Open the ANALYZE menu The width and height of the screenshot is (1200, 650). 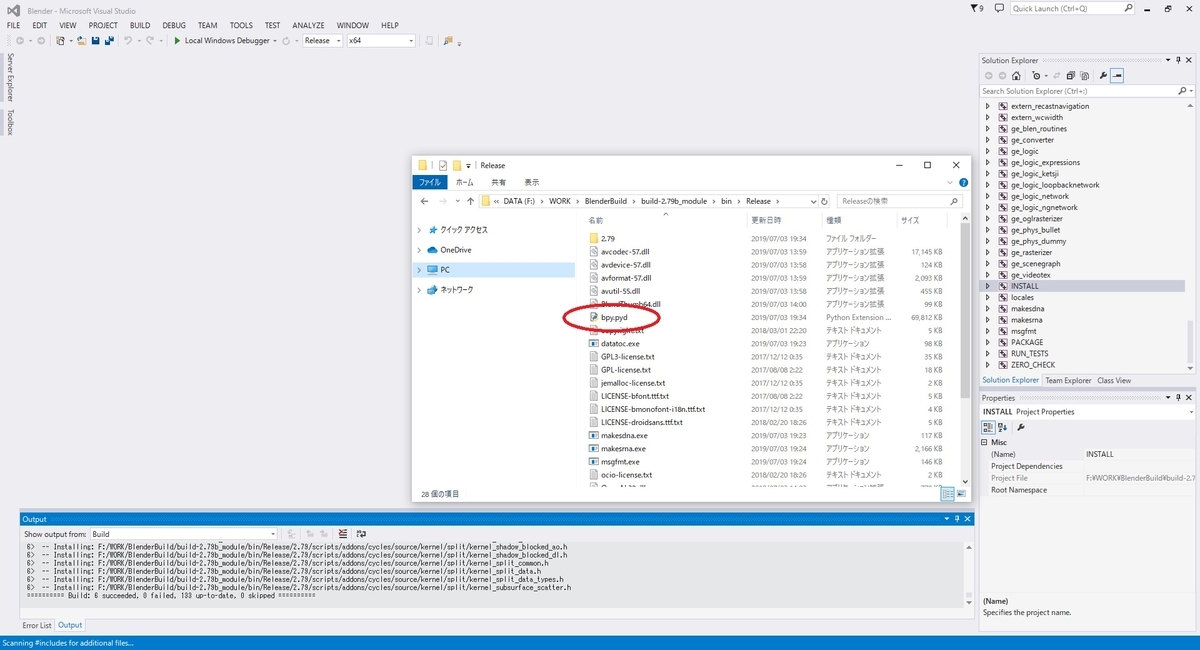309,25
